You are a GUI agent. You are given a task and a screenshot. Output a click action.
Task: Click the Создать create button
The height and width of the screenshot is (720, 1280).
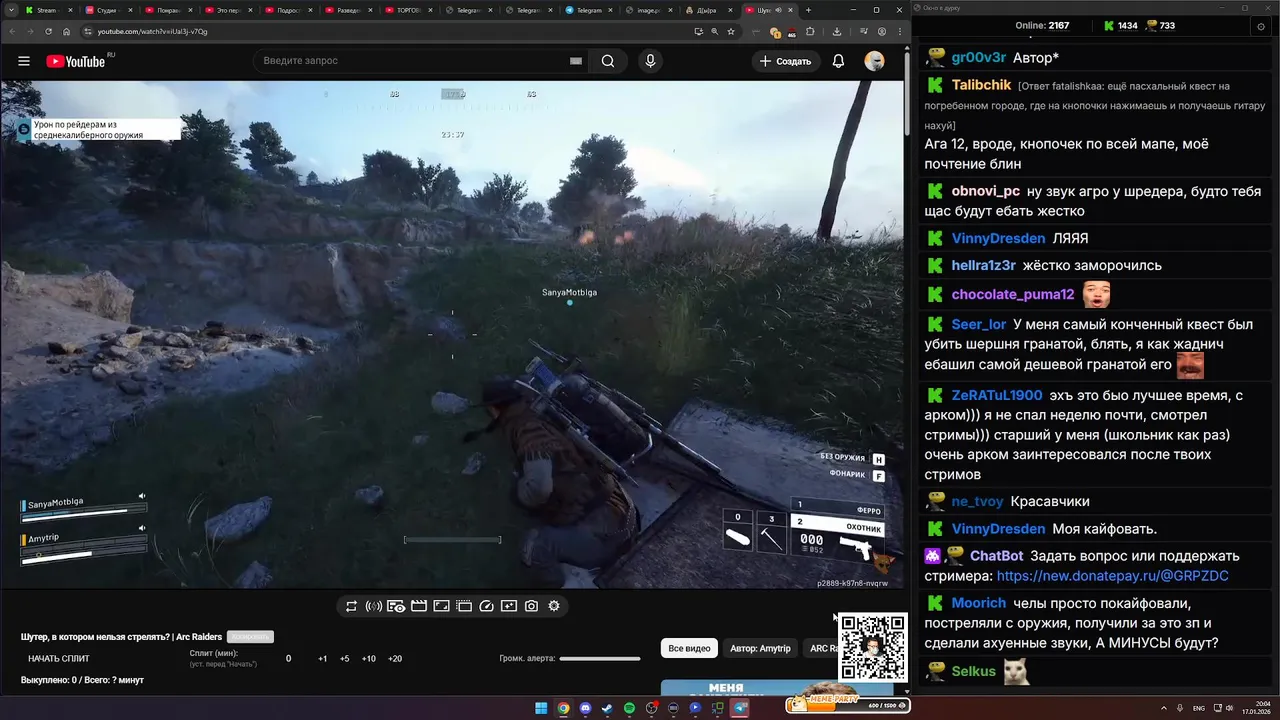(785, 61)
